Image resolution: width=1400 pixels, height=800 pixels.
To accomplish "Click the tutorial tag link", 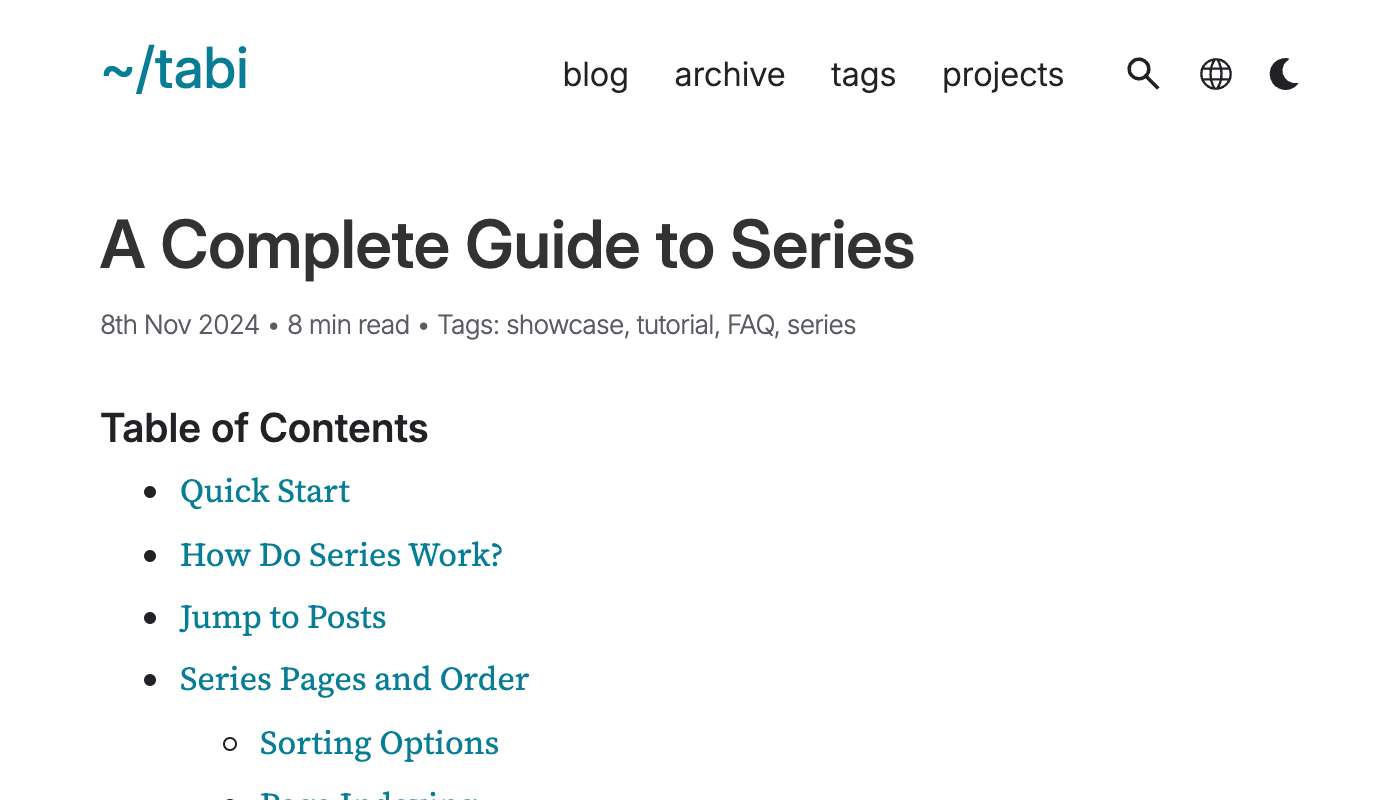I will 675,325.
